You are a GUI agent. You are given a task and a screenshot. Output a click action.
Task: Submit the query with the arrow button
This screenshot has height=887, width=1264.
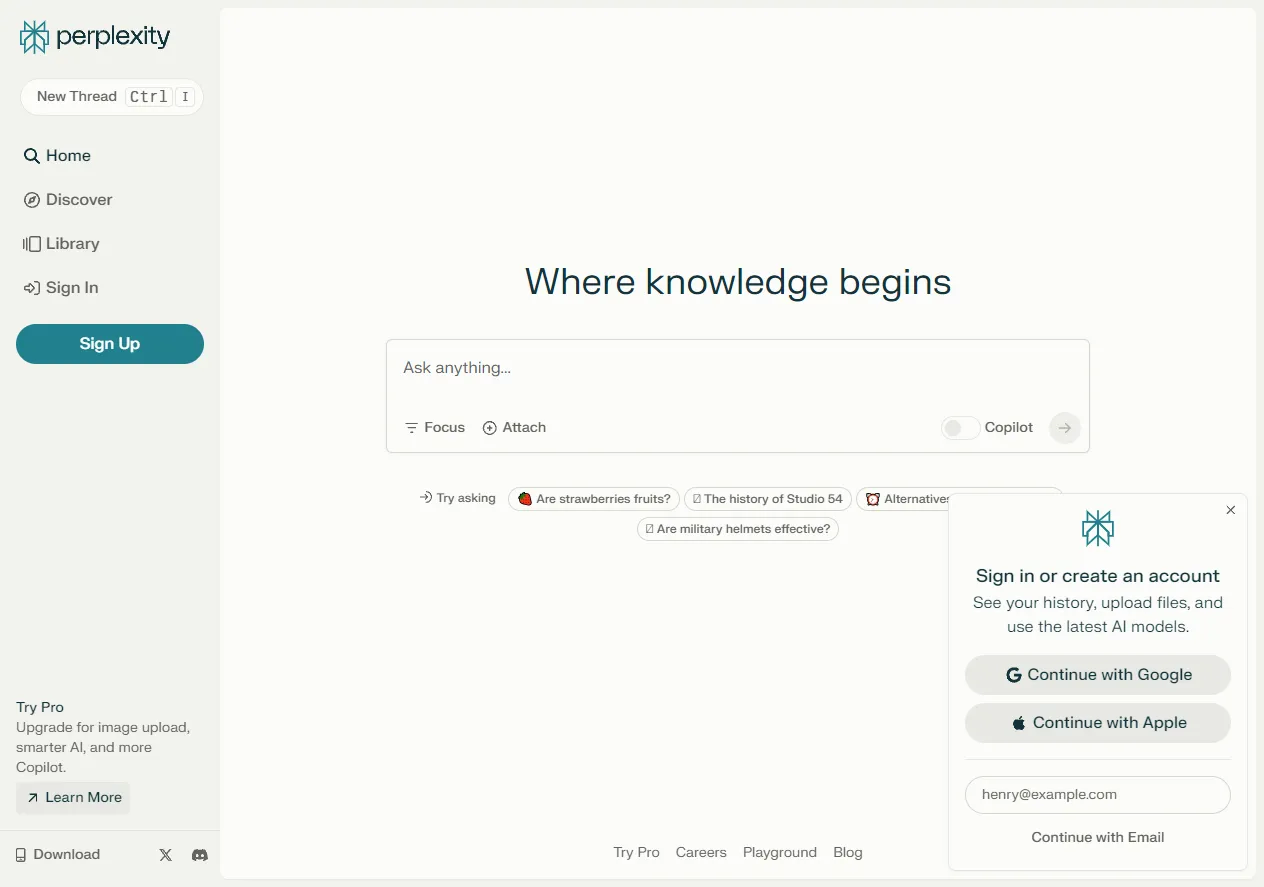tap(1065, 428)
